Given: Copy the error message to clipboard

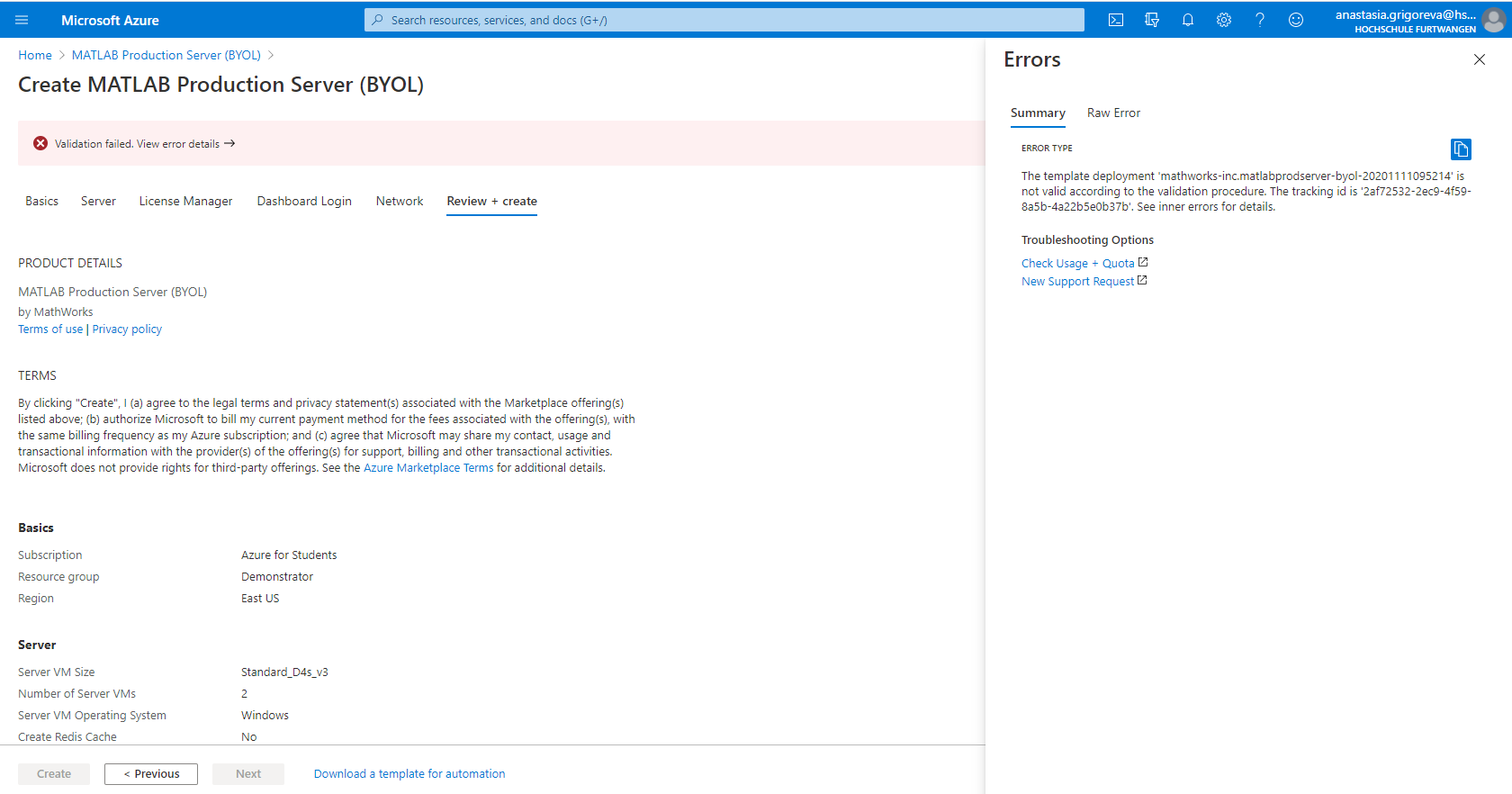Looking at the screenshot, I should (x=1461, y=149).
